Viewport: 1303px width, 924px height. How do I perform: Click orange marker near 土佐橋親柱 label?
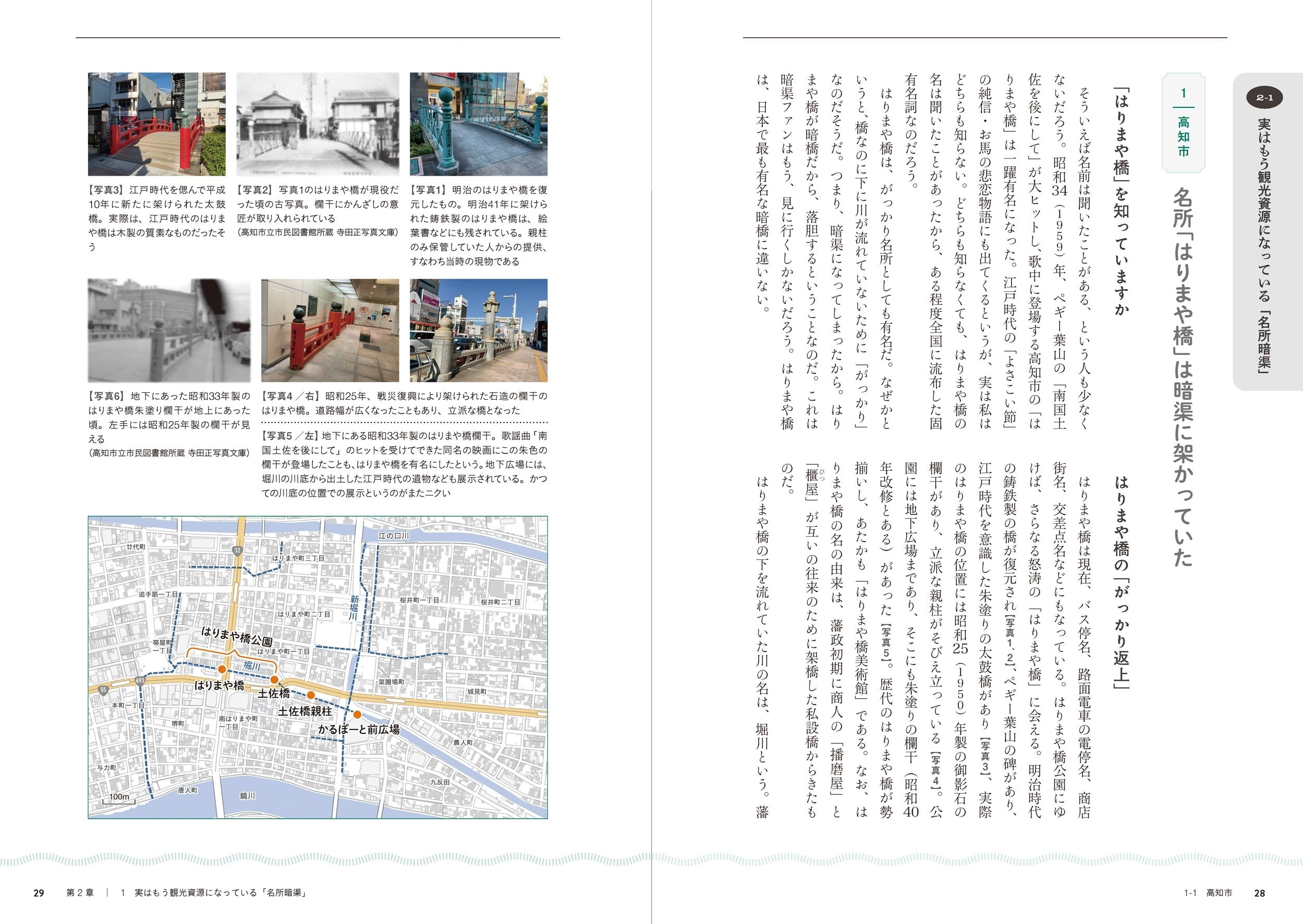(x=311, y=695)
